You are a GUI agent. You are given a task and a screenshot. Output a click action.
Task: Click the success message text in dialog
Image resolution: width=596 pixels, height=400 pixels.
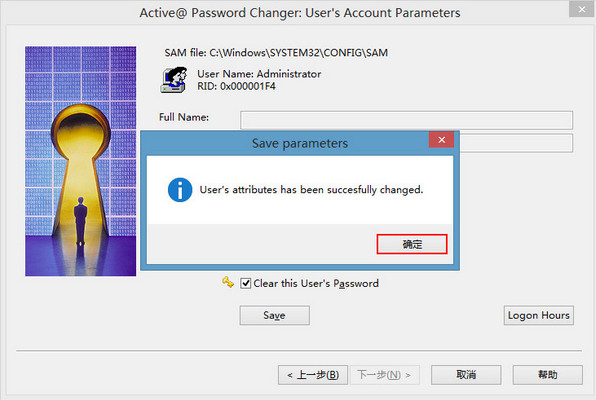311,189
